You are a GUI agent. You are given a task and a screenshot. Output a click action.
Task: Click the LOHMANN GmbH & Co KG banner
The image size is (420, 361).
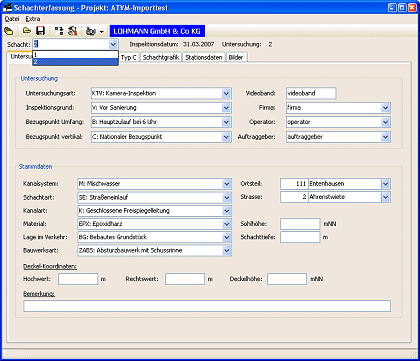pyautogui.click(x=157, y=31)
